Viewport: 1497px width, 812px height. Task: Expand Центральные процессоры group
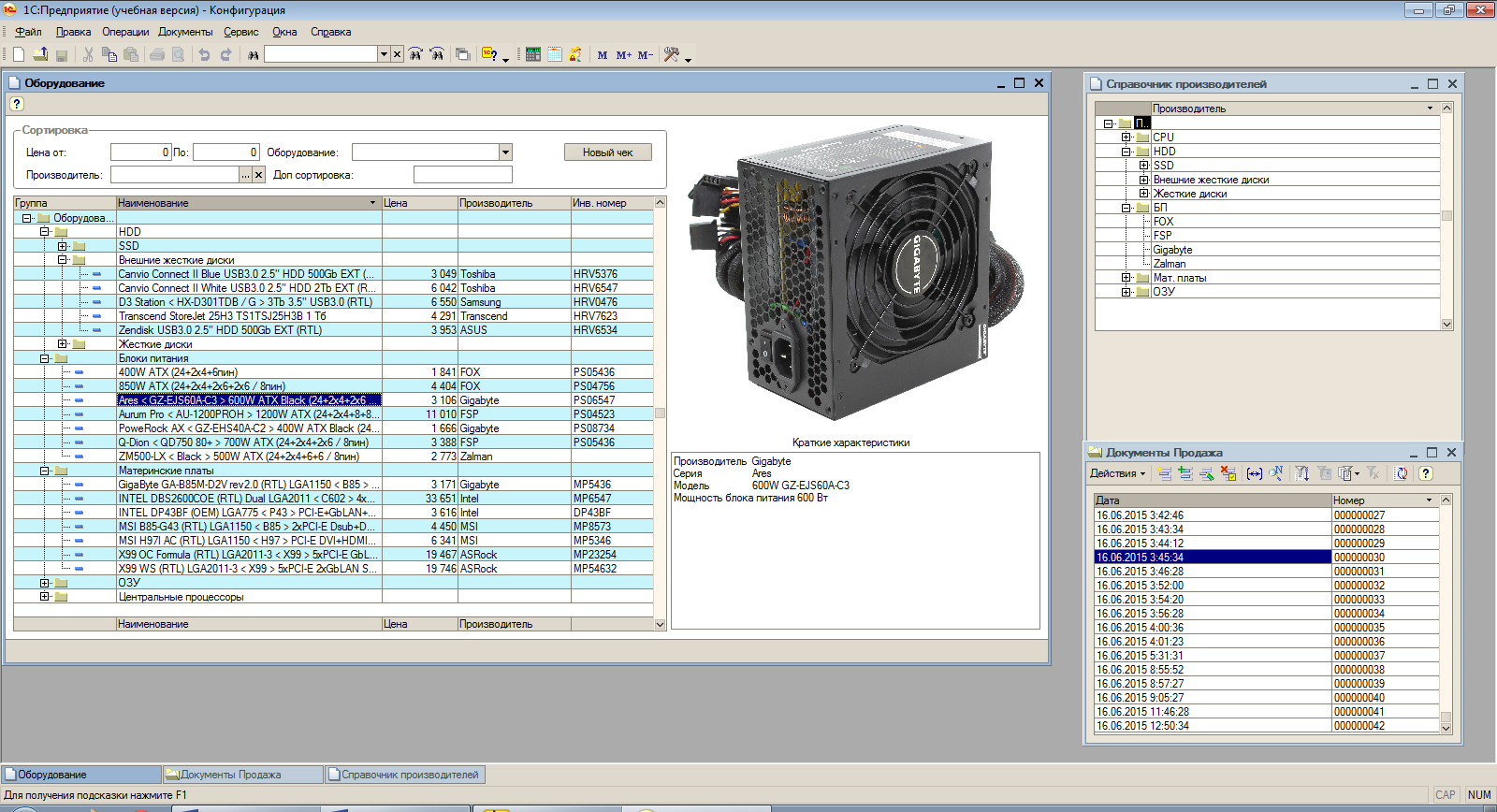click(45, 597)
